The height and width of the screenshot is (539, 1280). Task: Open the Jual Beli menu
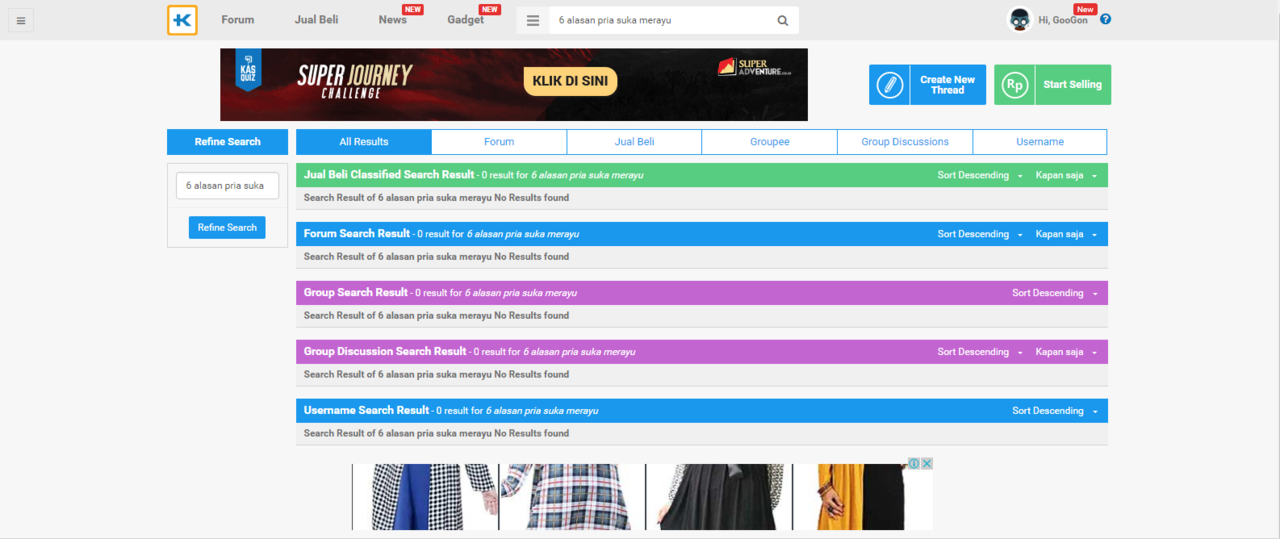(x=316, y=20)
